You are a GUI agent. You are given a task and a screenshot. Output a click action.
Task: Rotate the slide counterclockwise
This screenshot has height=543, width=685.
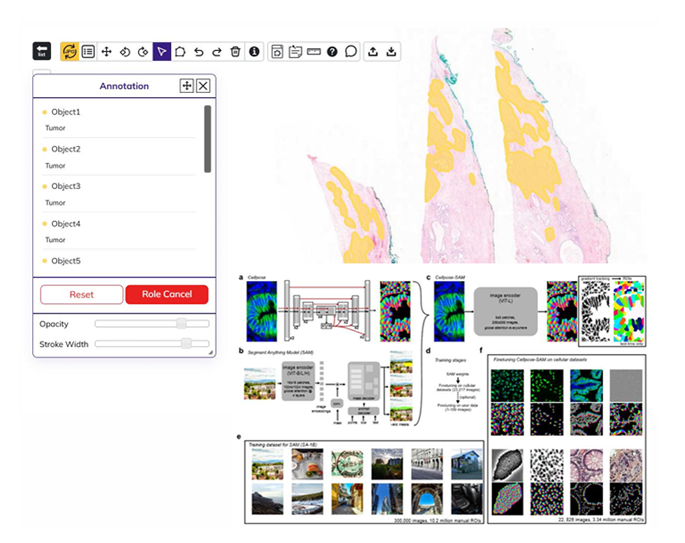[x=125, y=52]
